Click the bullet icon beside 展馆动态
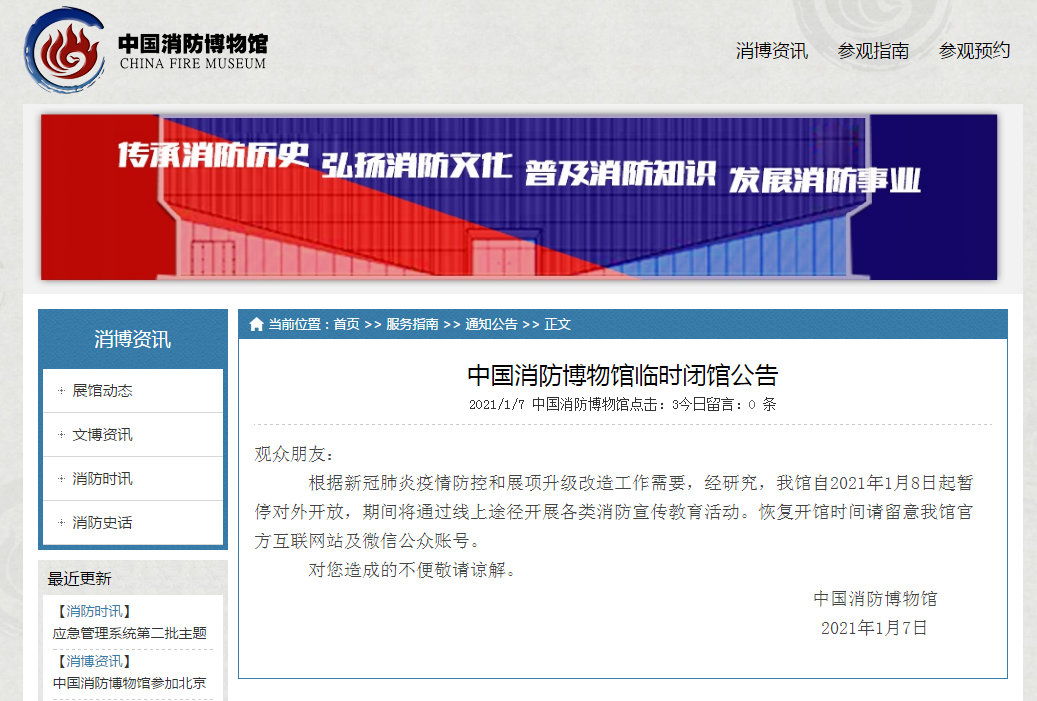1037x701 pixels. 61,391
